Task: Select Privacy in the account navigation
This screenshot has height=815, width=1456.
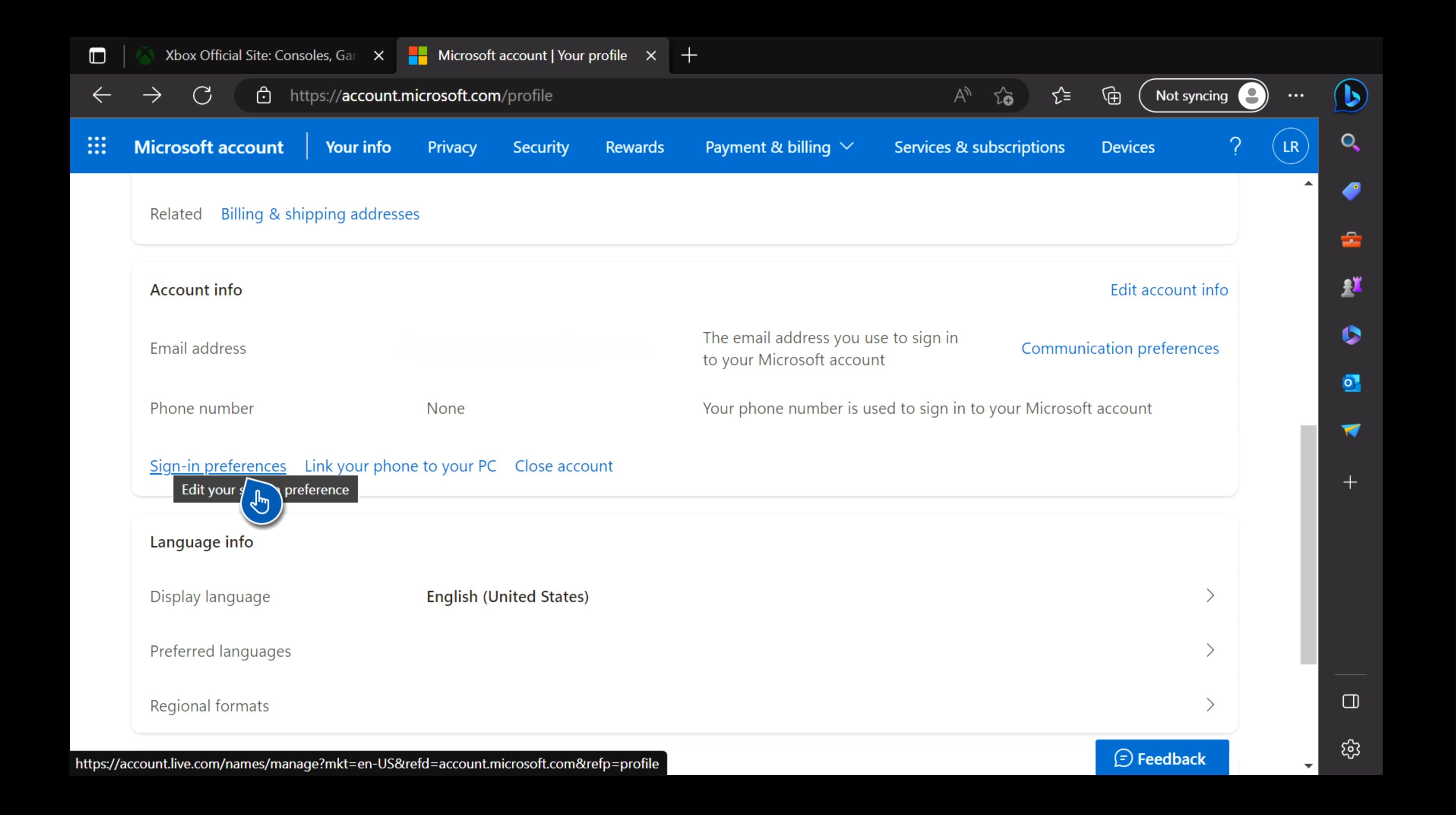Action: coord(452,147)
